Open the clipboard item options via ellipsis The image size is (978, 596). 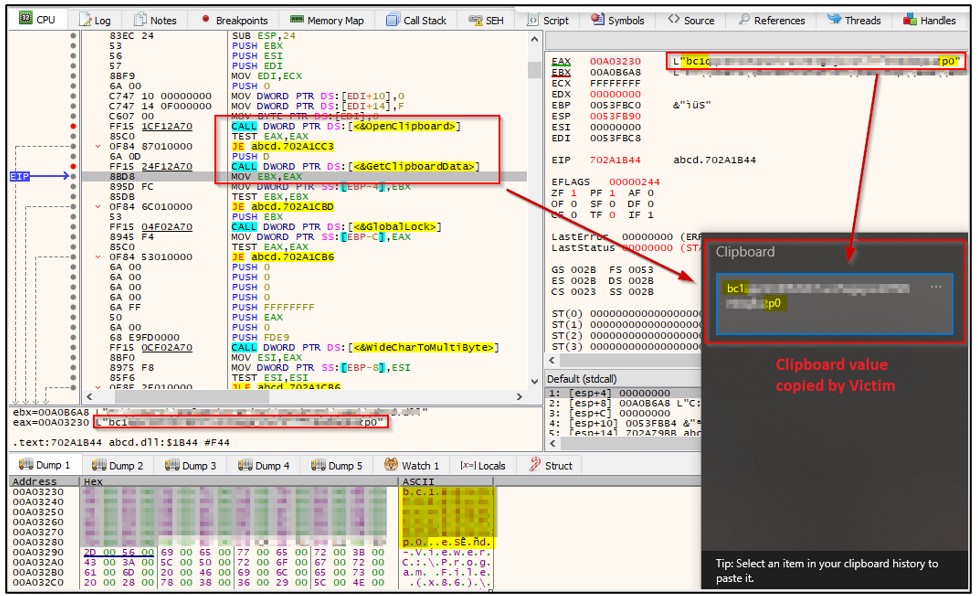(x=936, y=288)
